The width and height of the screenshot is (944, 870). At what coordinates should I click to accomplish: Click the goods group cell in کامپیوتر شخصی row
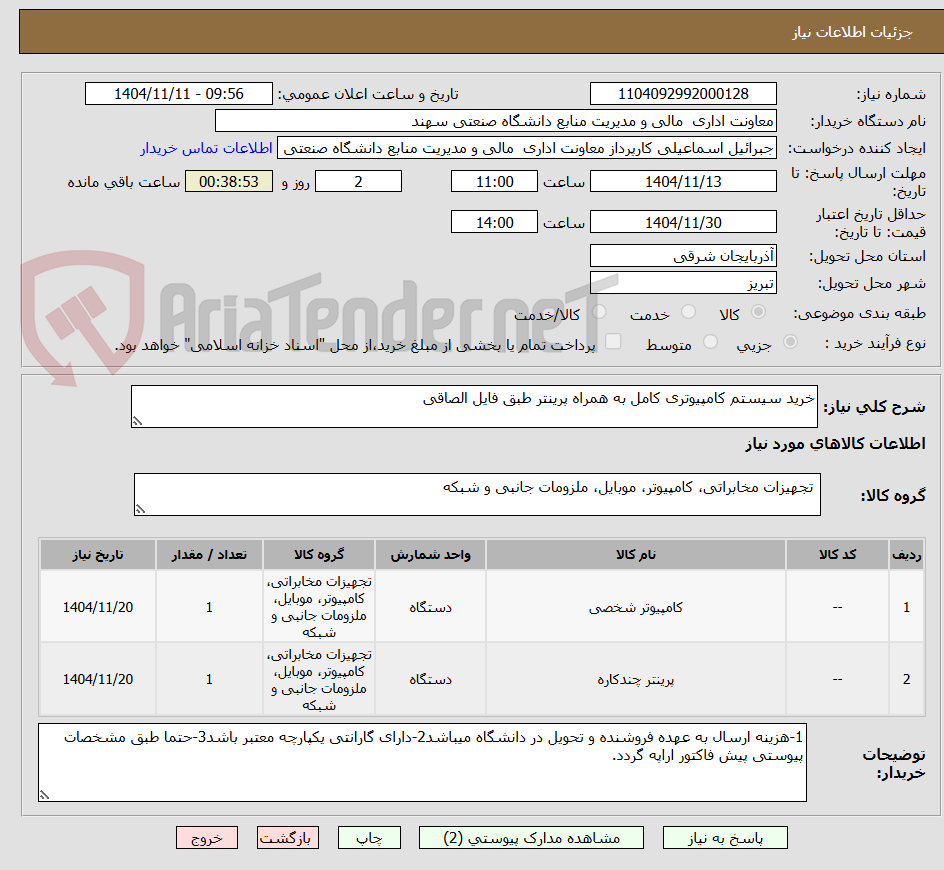[318, 607]
